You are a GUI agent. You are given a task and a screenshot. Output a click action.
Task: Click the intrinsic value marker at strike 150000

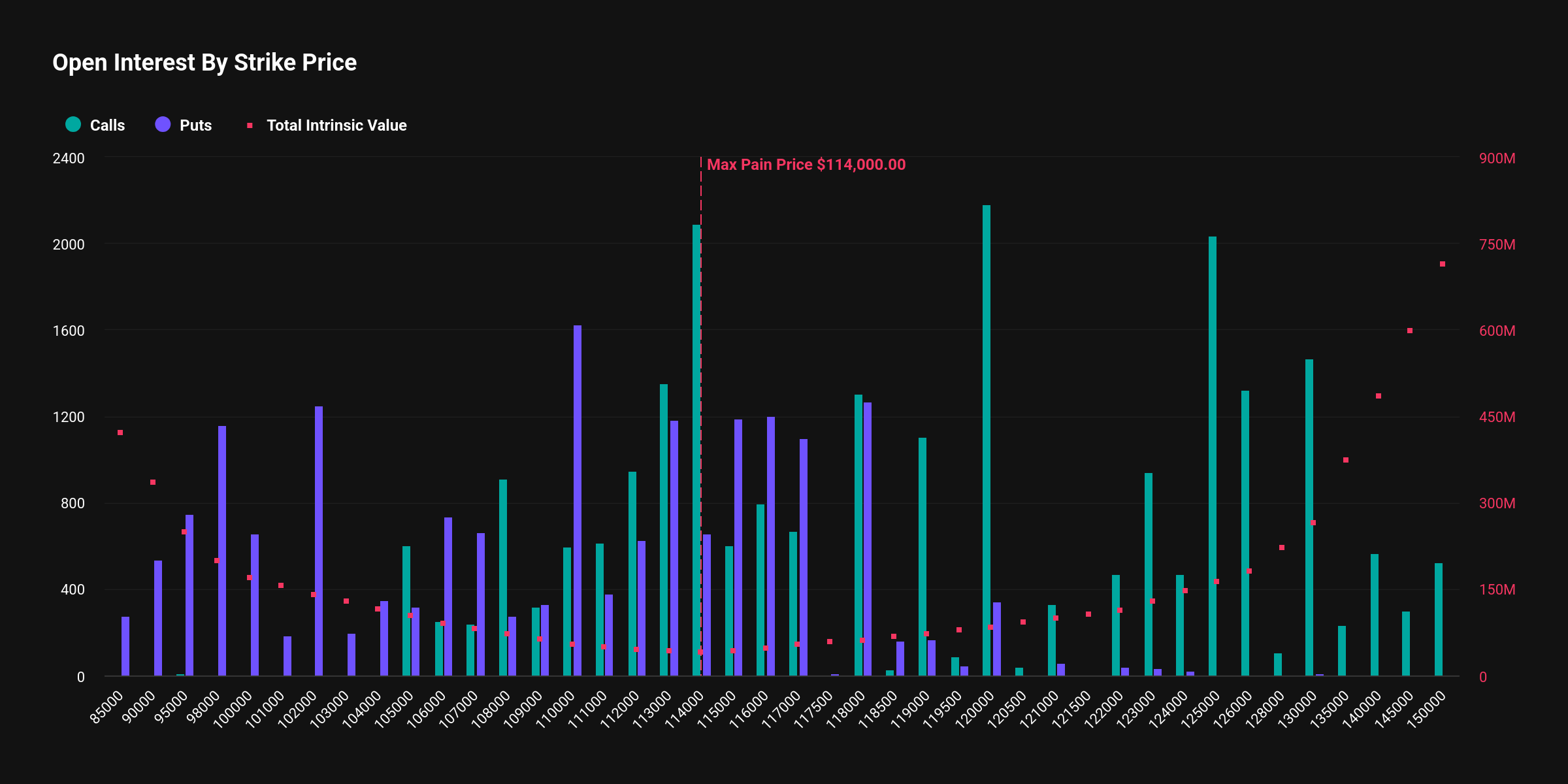tap(1443, 264)
